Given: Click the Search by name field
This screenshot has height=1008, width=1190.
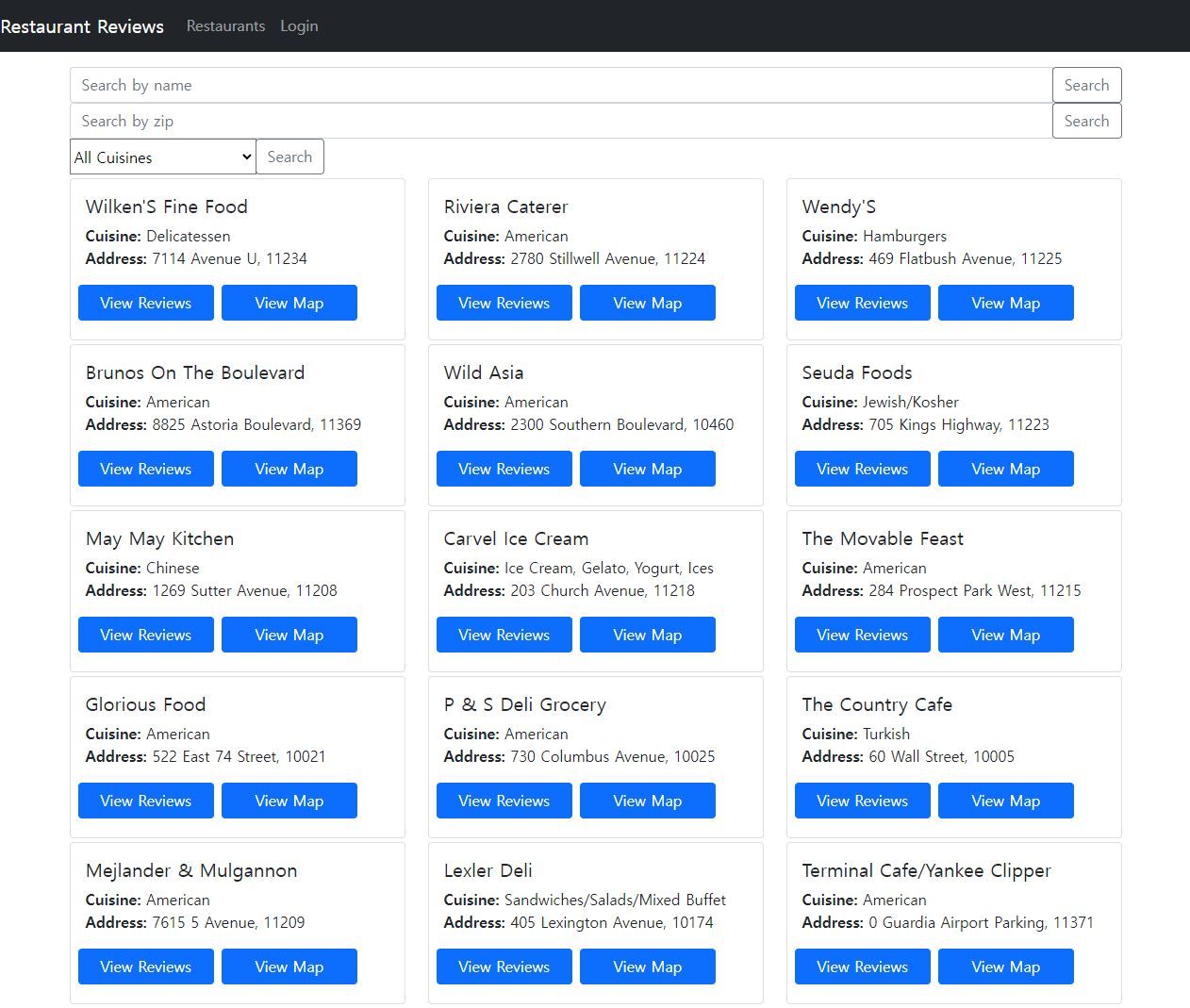Looking at the screenshot, I should [560, 85].
